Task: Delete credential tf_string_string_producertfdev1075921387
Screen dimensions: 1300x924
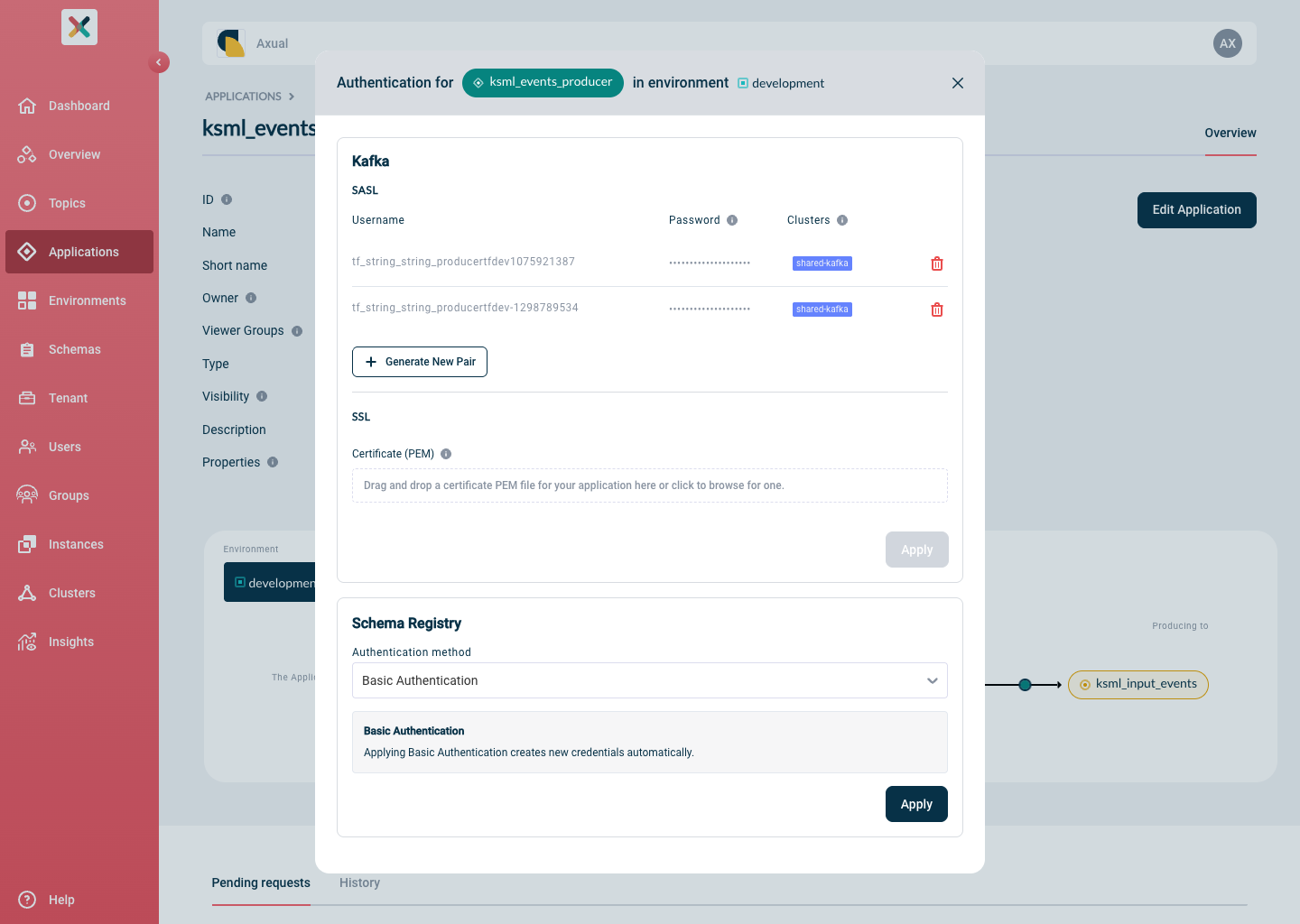Action: (937, 263)
